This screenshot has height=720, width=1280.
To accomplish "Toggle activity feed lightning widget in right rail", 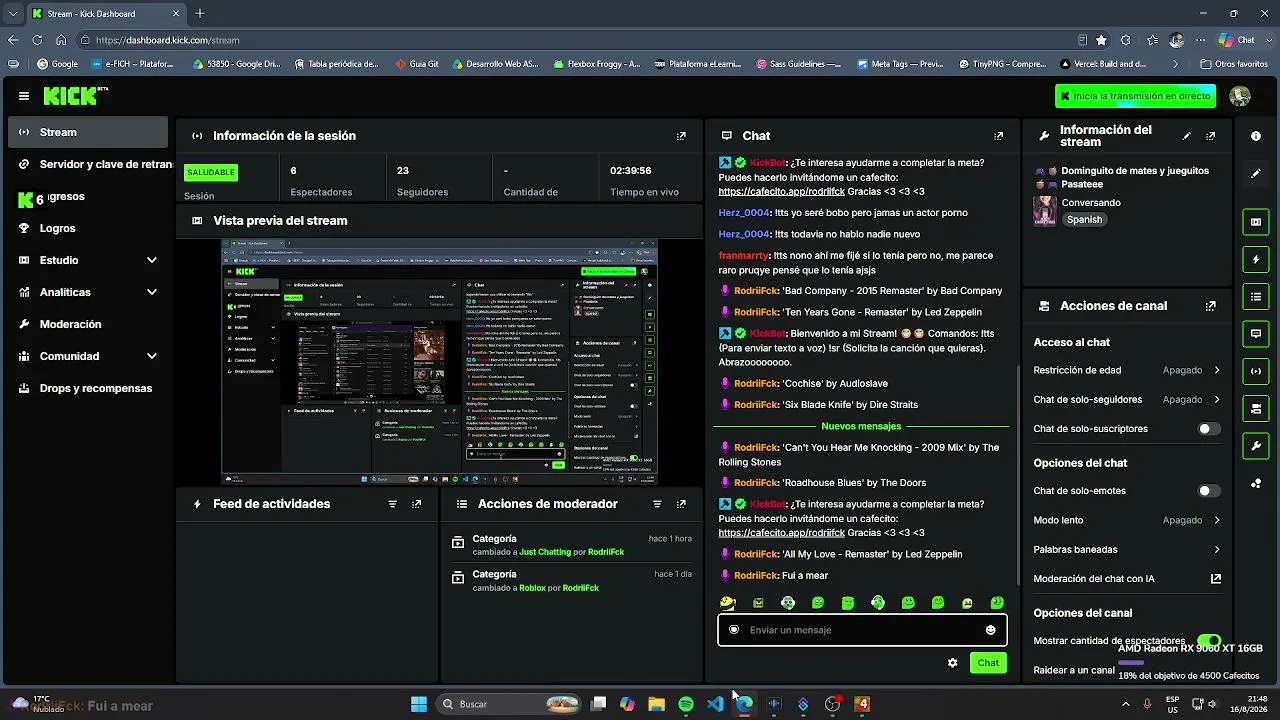I will (1256, 259).
